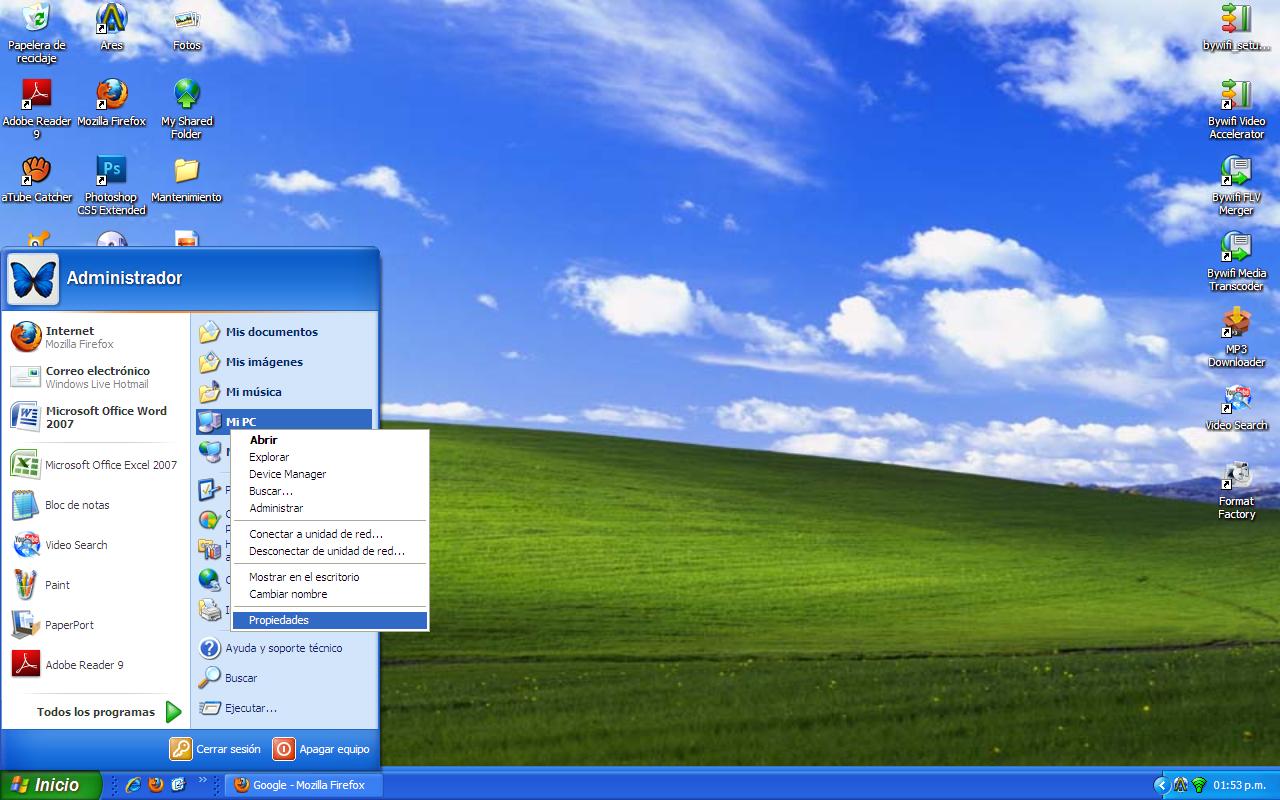The height and width of the screenshot is (800, 1280).
Task: Choose Desconectar de unidad de red...
Action: (x=330, y=551)
